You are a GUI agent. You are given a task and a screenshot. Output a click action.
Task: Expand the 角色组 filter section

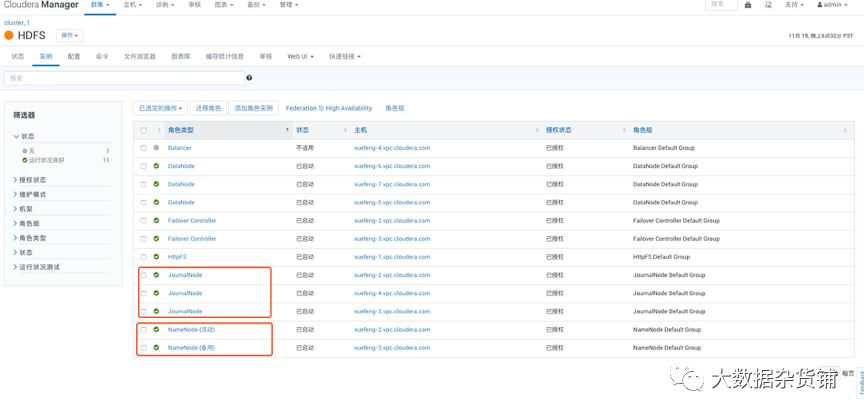pos(32,224)
